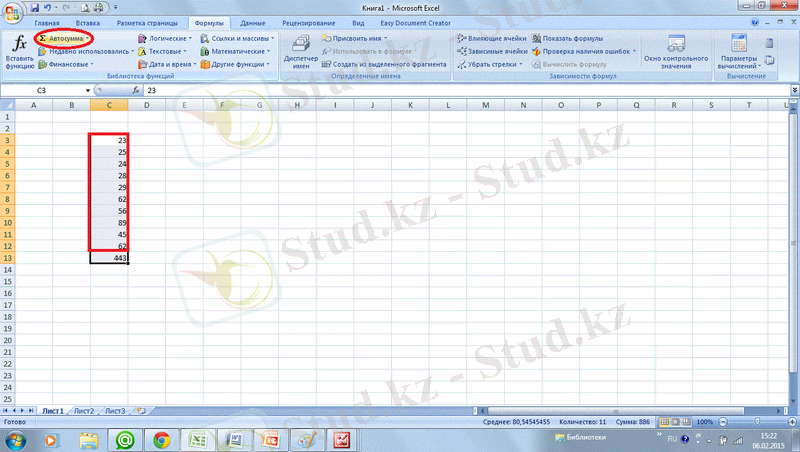The height and width of the screenshot is (452, 800).
Task: Select cell C13 containing 443
Action: (108, 258)
